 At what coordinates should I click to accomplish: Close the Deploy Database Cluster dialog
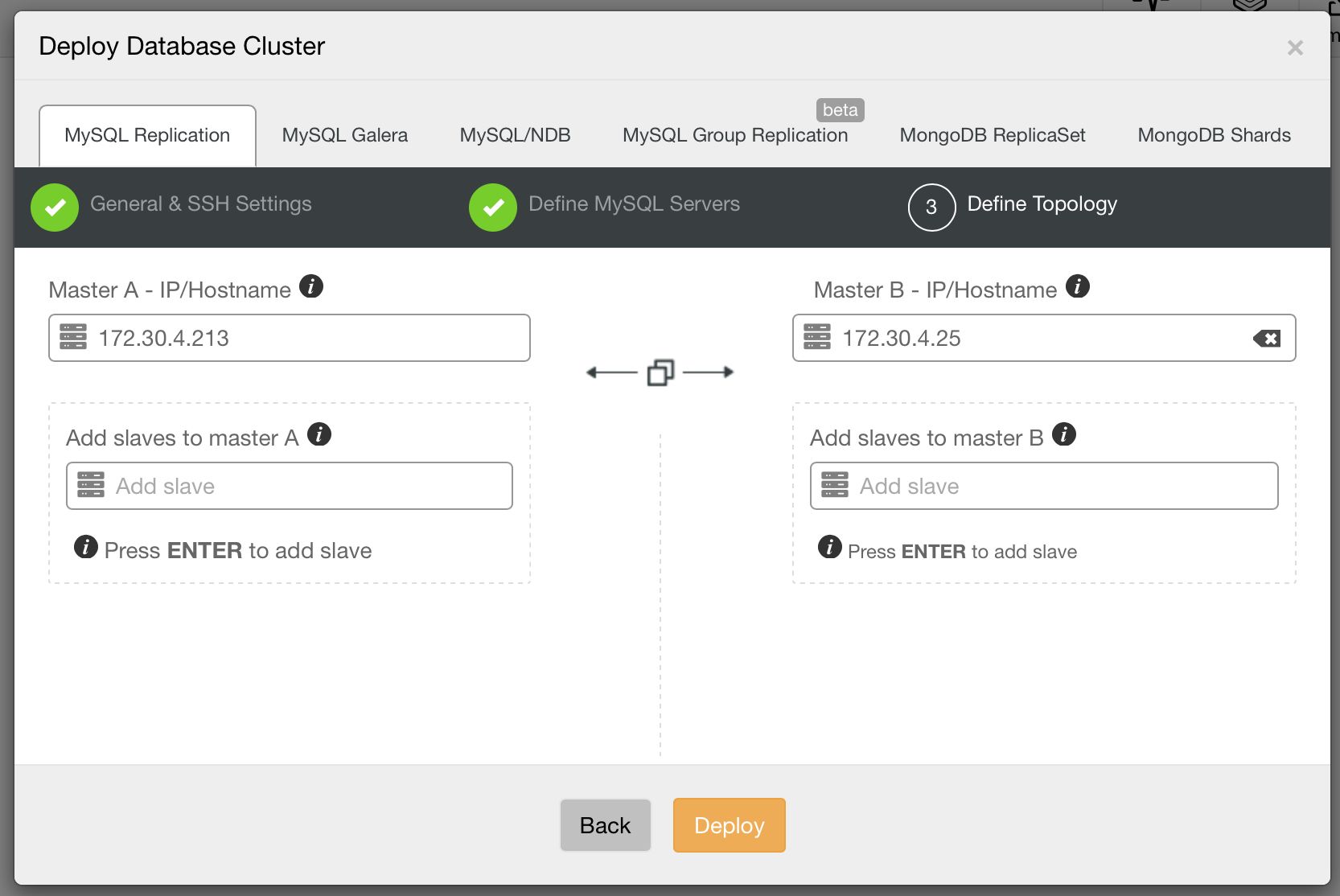1295,47
